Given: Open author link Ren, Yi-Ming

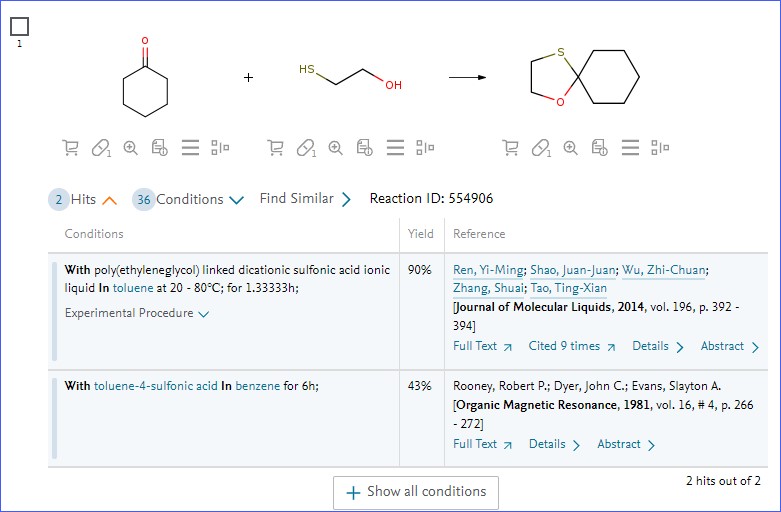Looking at the screenshot, I should (x=487, y=270).
